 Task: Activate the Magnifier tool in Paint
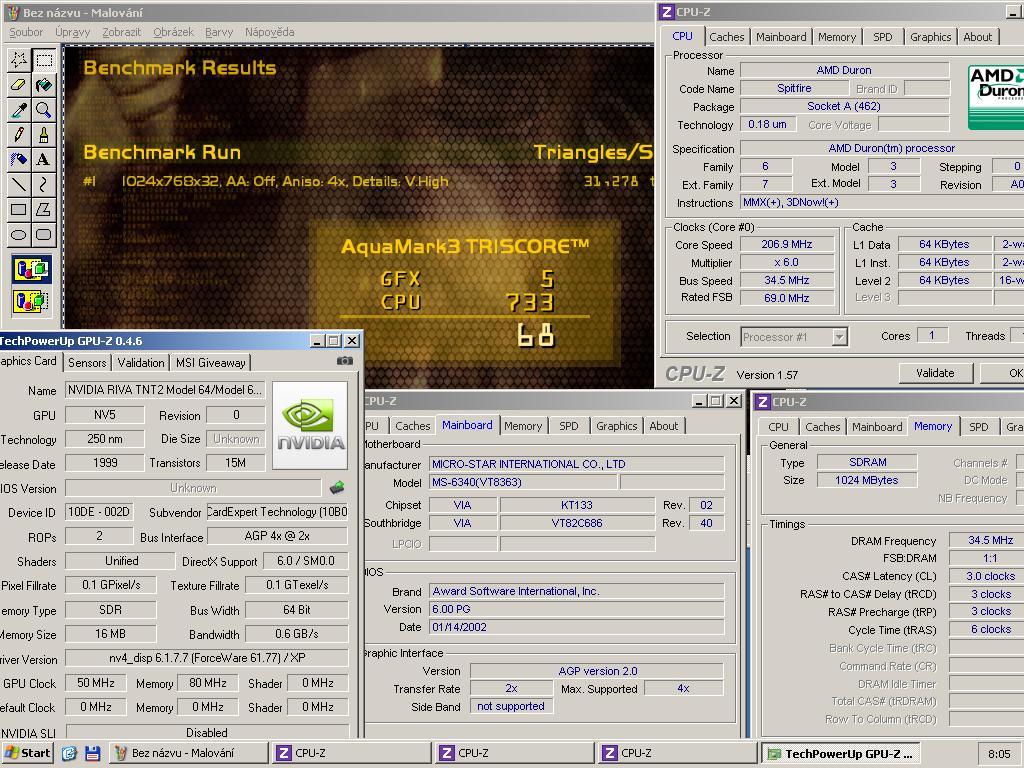tap(44, 110)
